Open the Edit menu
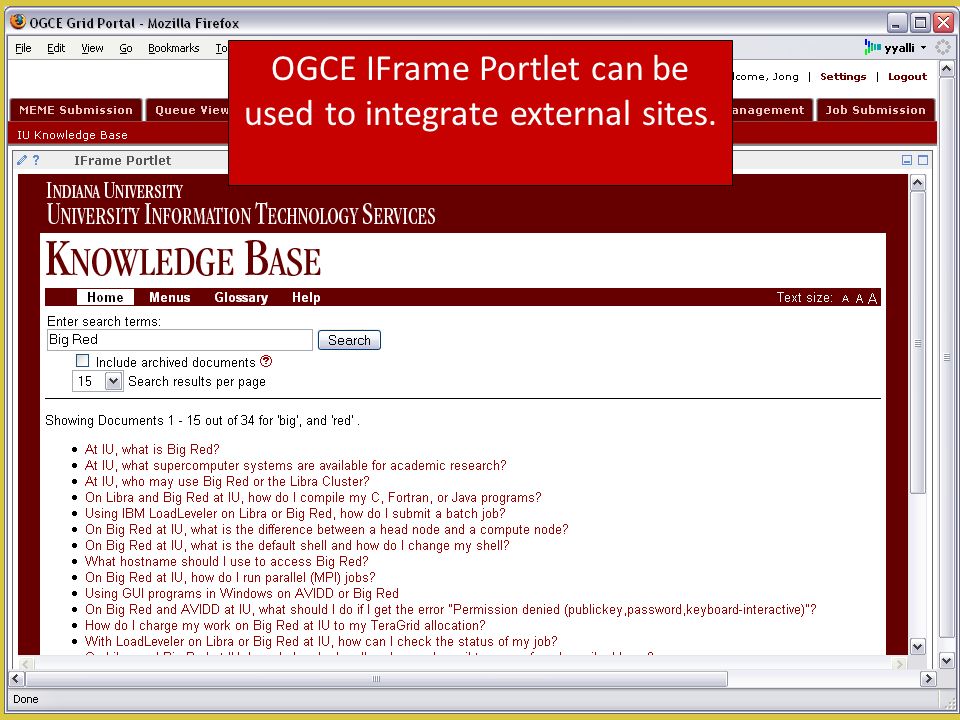 56,48
